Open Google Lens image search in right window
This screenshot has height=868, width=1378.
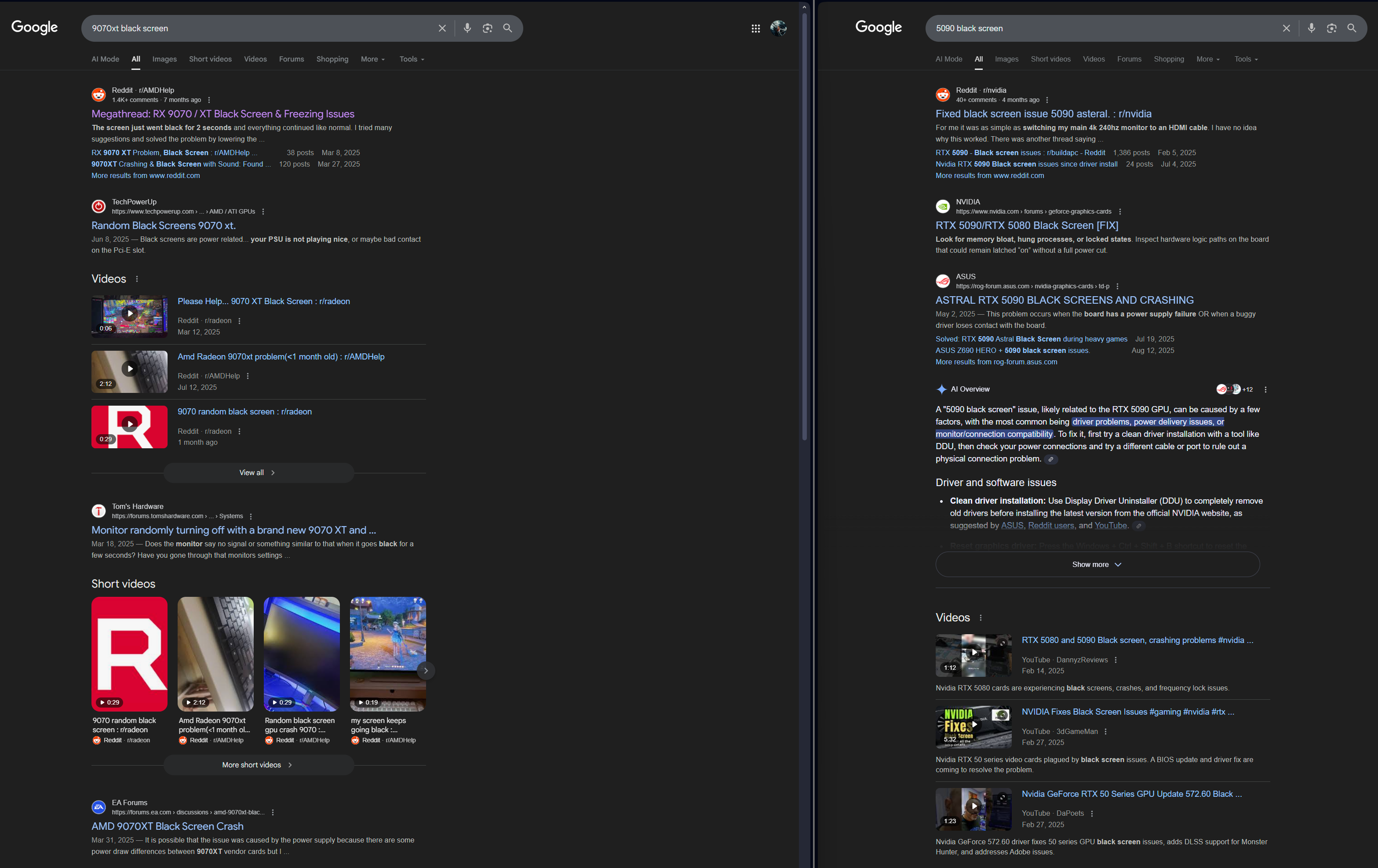coord(1331,28)
